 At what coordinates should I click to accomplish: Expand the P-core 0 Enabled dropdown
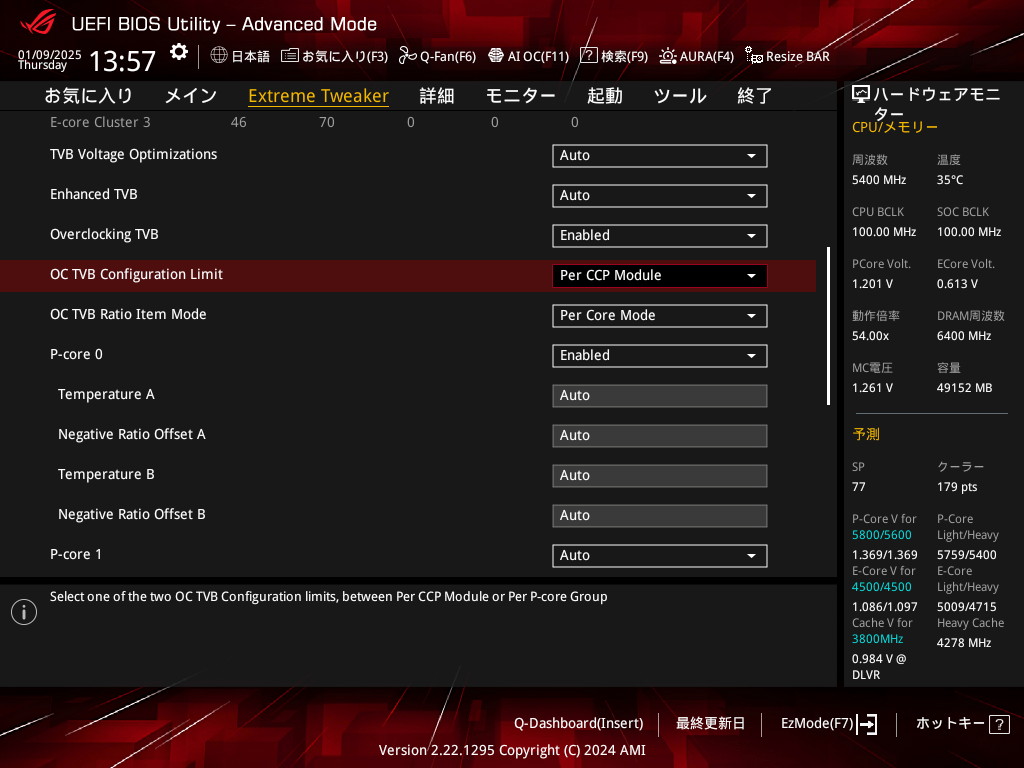(659, 356)
